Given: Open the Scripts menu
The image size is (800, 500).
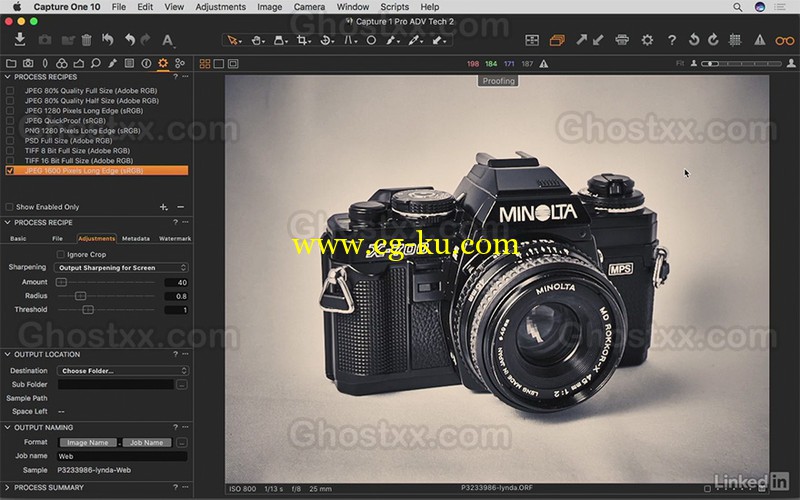Looking at the screenshot, I should coord(394,7).
